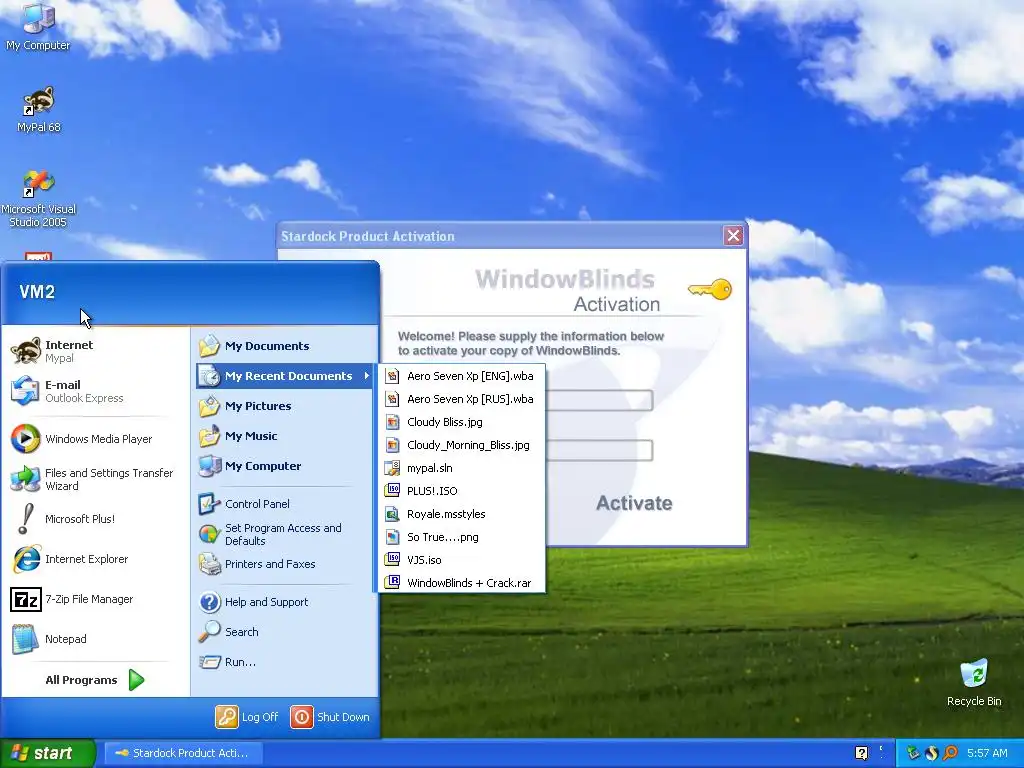Click Stardock Product Activation taskbar button
The width and height of the screenshot is (1024, 768).
click(x=184, y=753)
